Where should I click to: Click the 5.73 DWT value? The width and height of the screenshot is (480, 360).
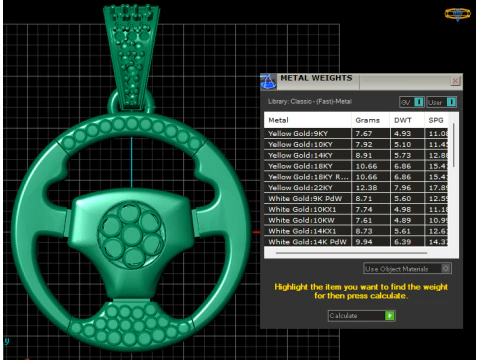click(402, 155)
